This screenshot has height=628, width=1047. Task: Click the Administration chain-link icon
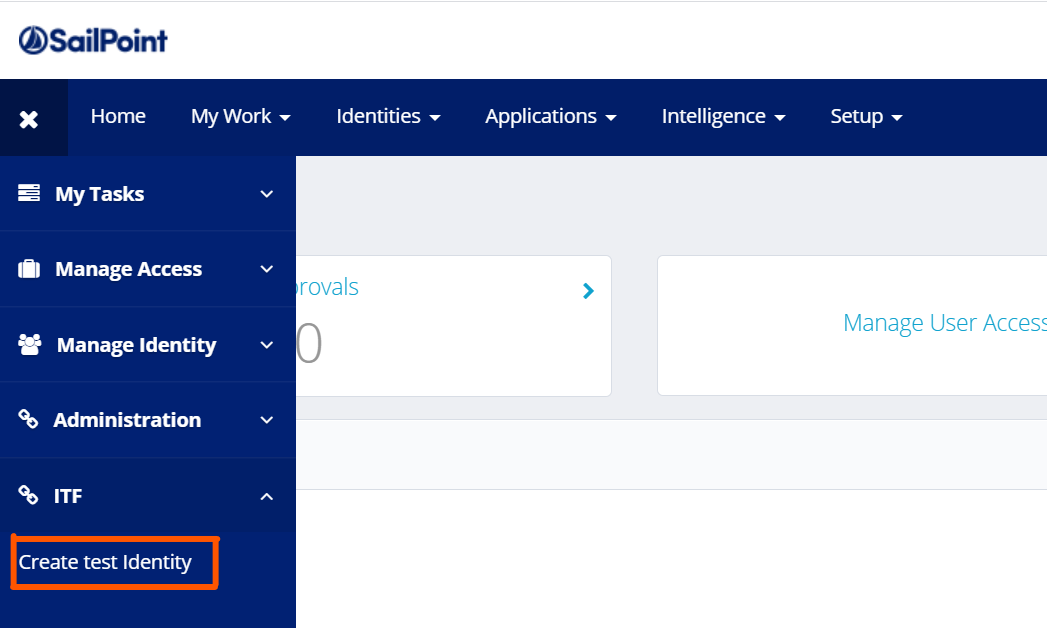(x=28, y=419)
